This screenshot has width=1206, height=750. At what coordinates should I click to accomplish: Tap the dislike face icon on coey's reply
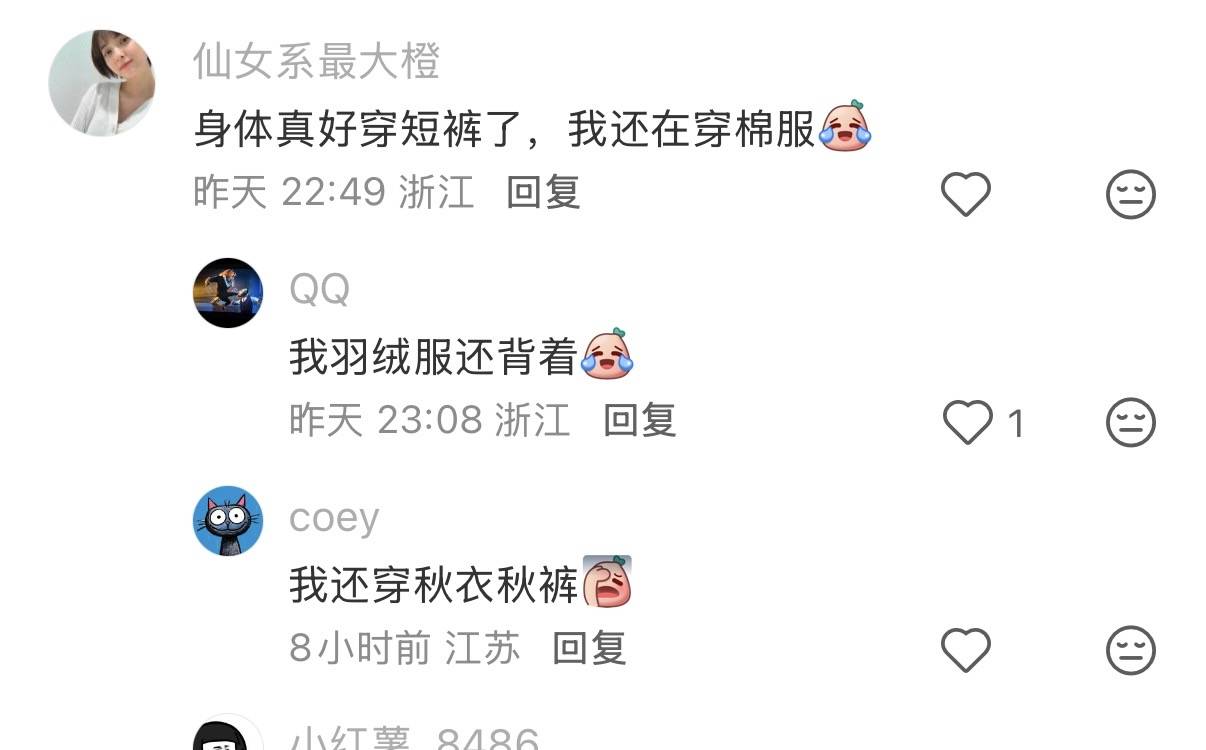[x=1131, y=651]
